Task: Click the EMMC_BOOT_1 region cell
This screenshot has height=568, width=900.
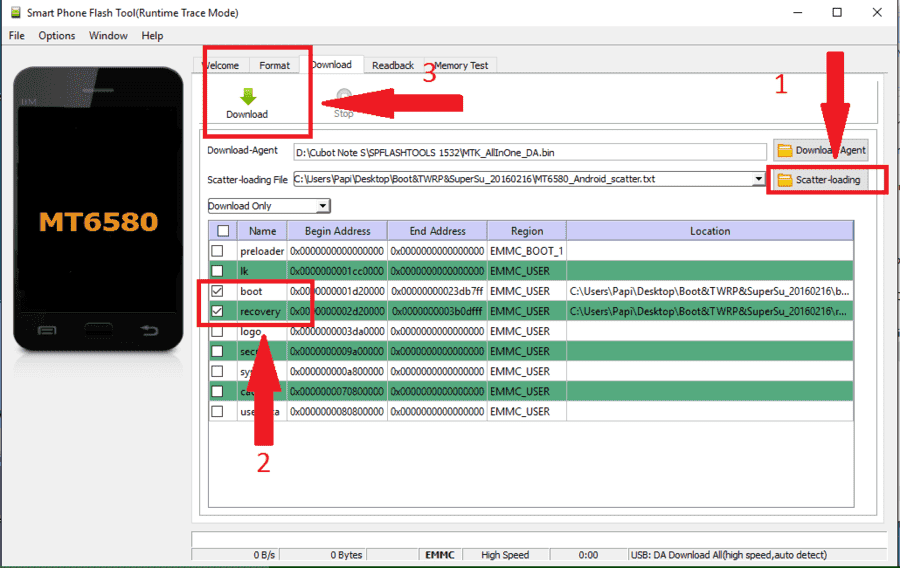Action: [x=527, y=251]
